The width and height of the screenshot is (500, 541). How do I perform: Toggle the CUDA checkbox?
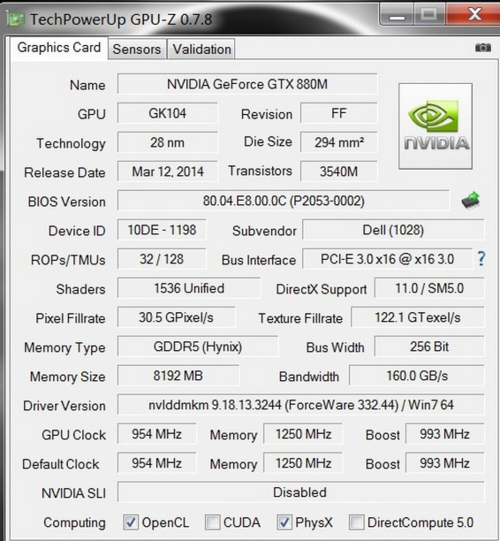(213, 522)
